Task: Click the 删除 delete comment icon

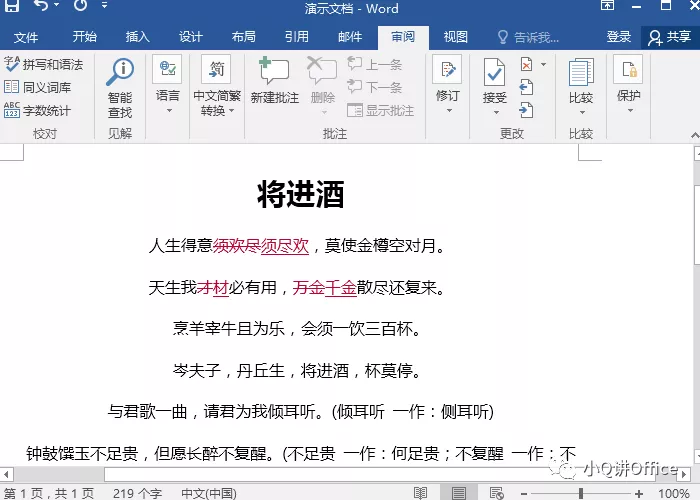Action: (322, 71)
